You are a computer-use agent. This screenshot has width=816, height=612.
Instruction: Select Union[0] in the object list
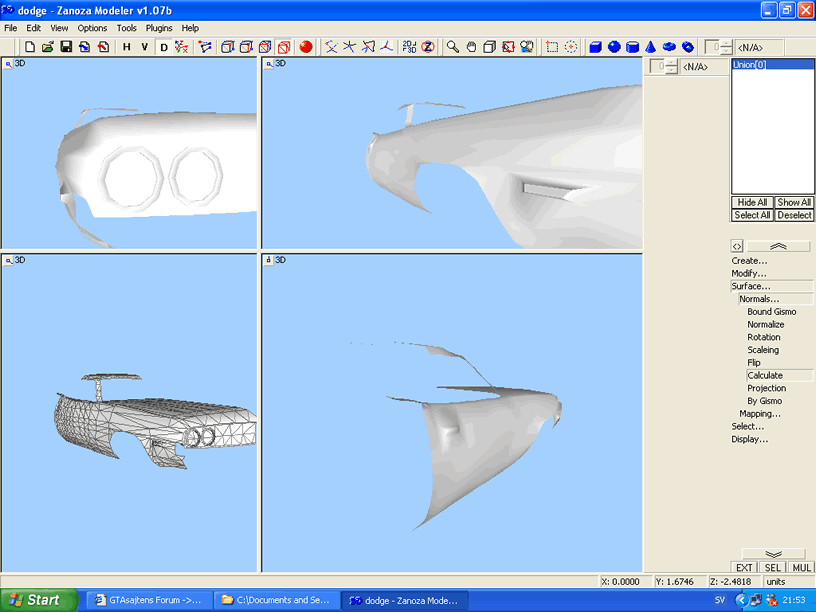(773, 65)
